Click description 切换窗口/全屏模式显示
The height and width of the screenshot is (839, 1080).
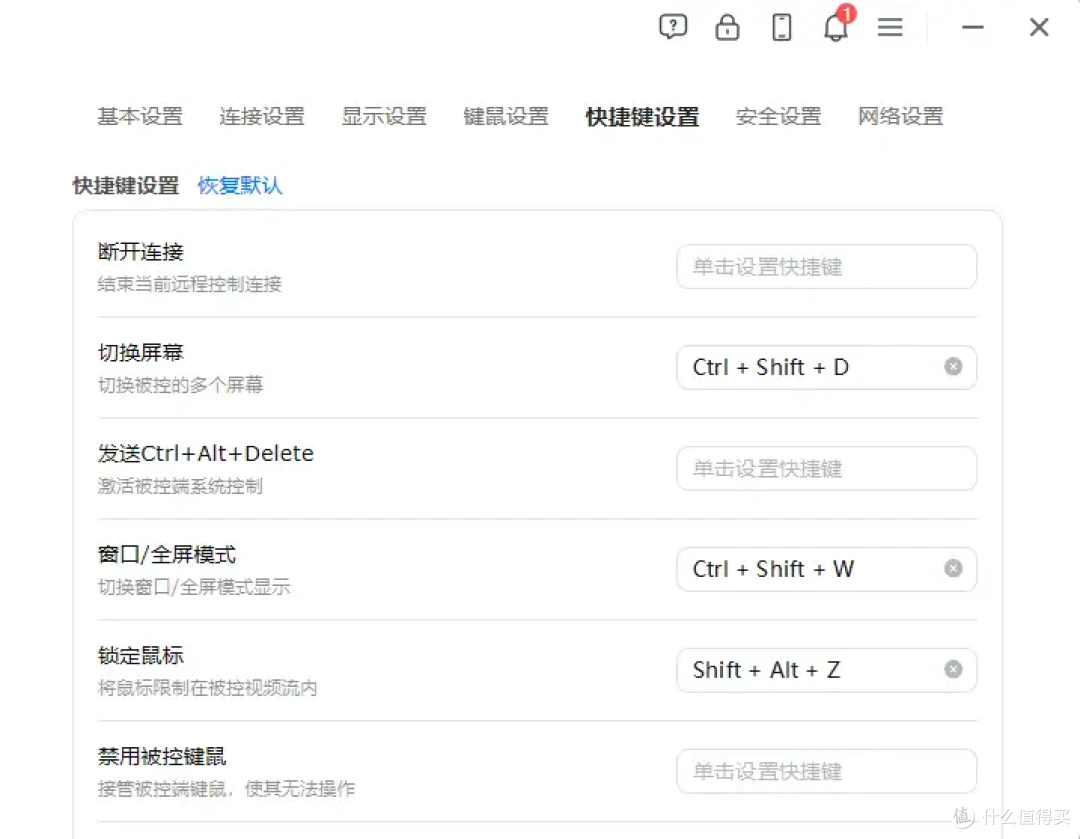point(194,586)
